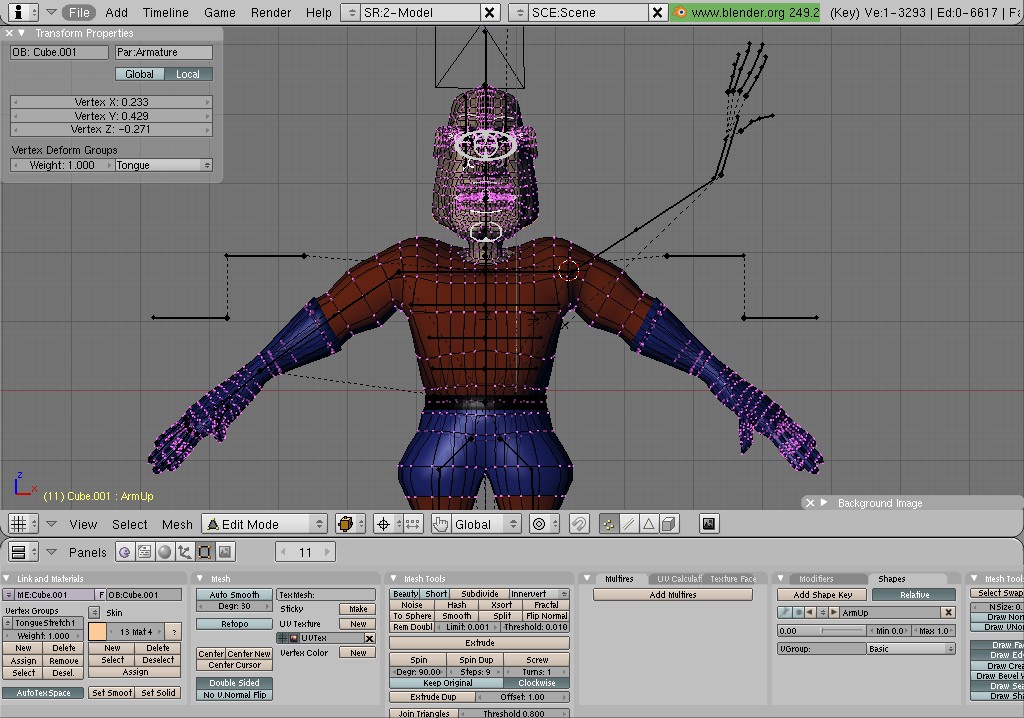Toggle Retopo in Mesh panel

pyautogui.click(x=234, y=624)
